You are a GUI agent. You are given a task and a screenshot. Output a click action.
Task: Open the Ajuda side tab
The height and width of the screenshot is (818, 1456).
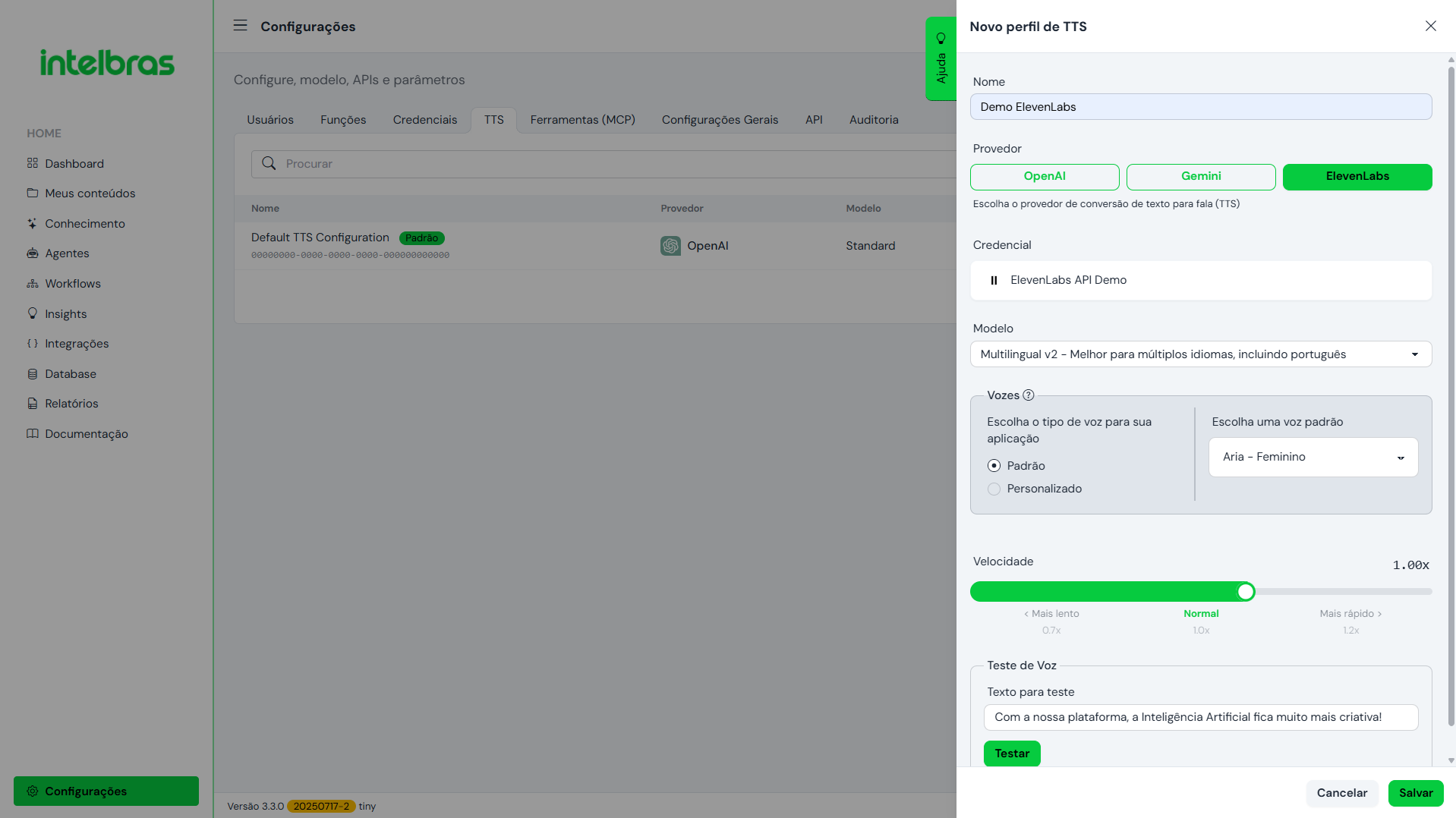(941, 58)
